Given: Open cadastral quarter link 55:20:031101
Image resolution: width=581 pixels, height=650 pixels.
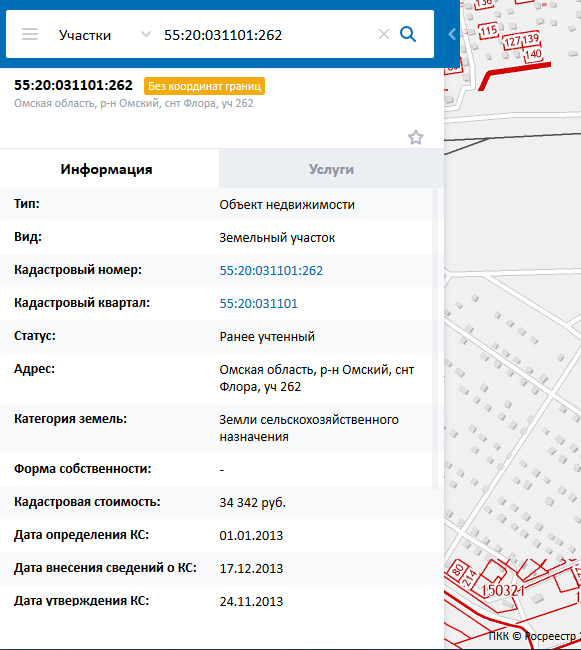Looking at the screenshot, I should pyautogui.click(x=259, y=303).
